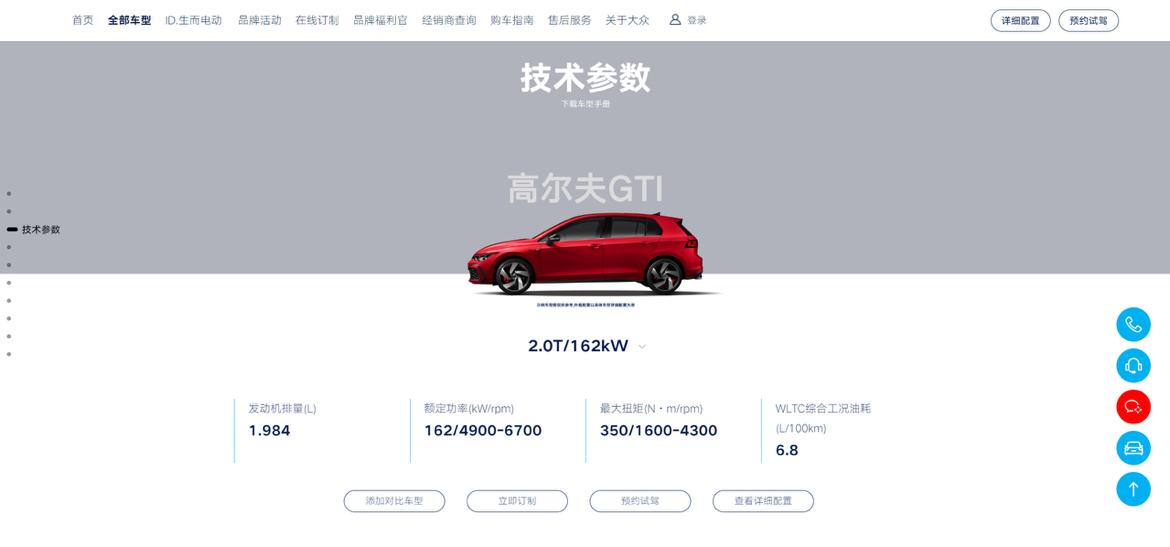Click 添加对比车型 button
Image resolution: width=1170 pixels, height=547 pixels.
394,501
